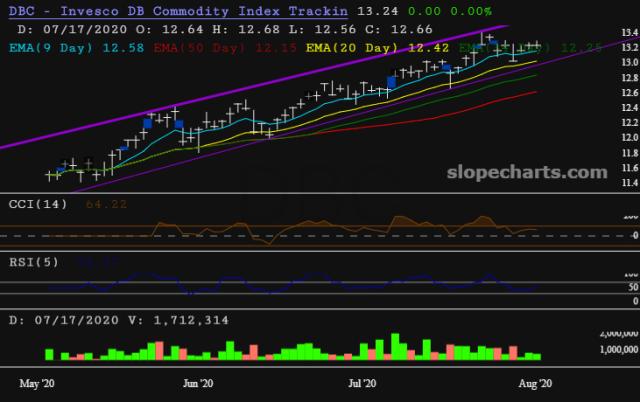Click the blue square marker near late May
Viewport: 640px width, 402px height.
point(147,123)
